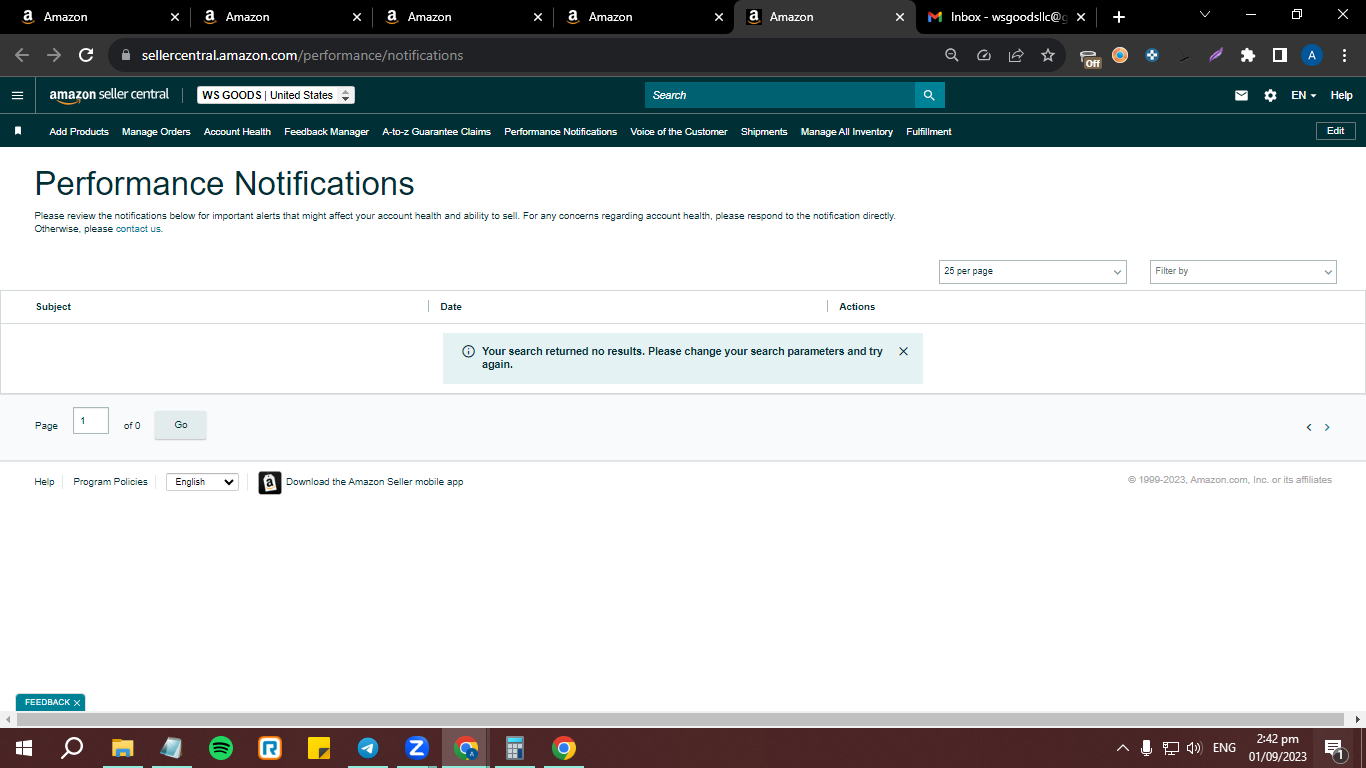Click Download the Amazon Seller mobile app

click(375, 482)
